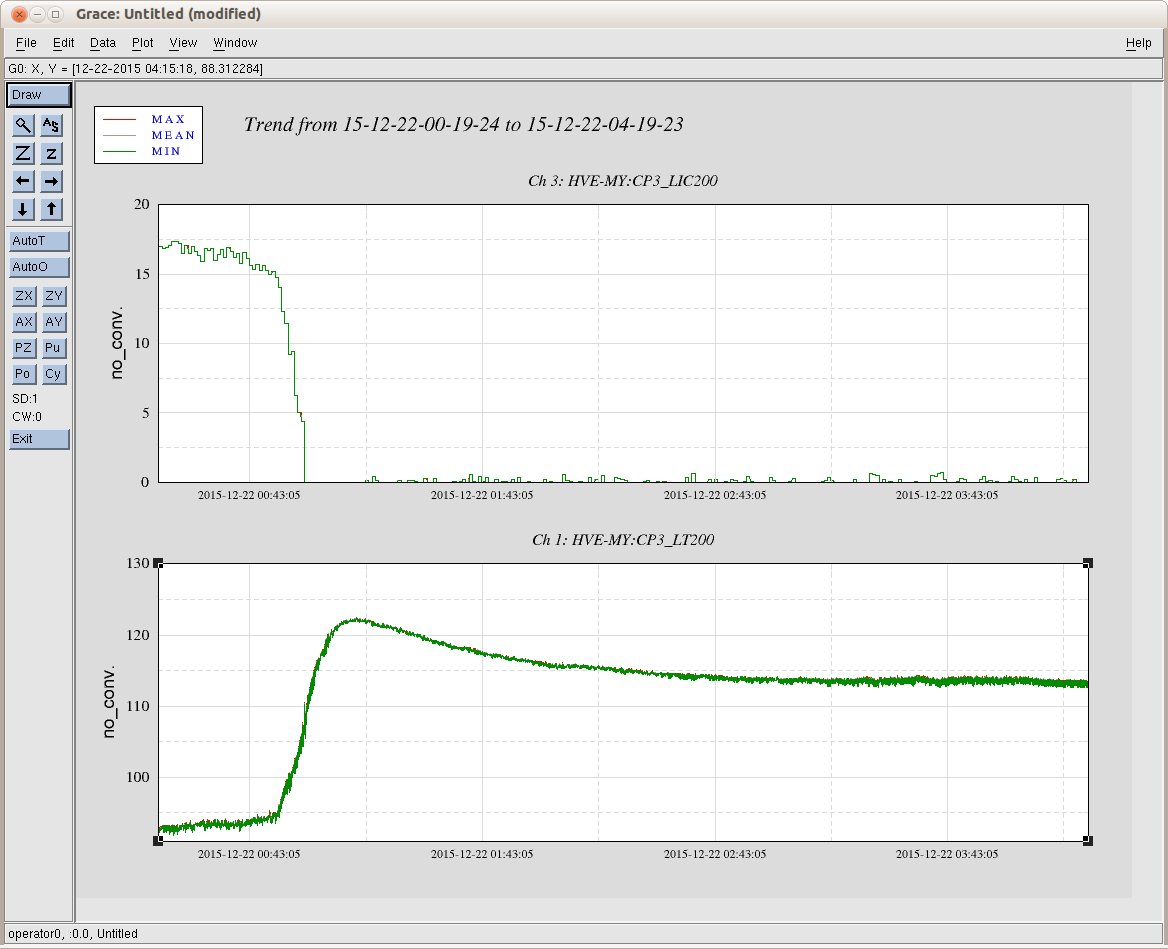Click upper graph's no_conv. axis label
Viewport: 1168px width, 949px height.
[116, 343]
